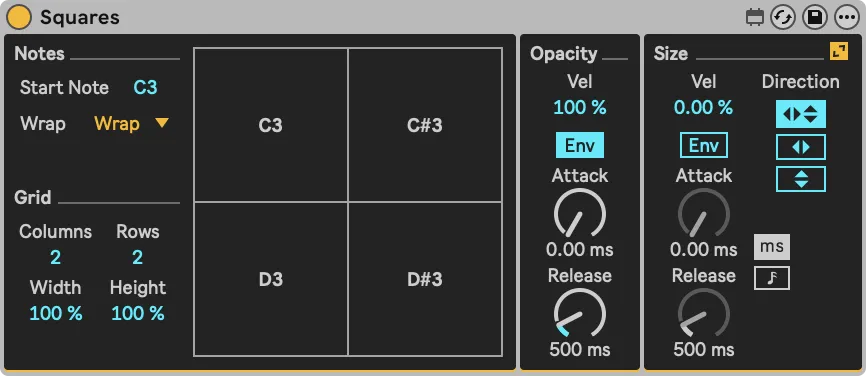This screenshot has height=376, width=866.
Task: Click the D3 grid square
Action: click(x=271, y=279)
